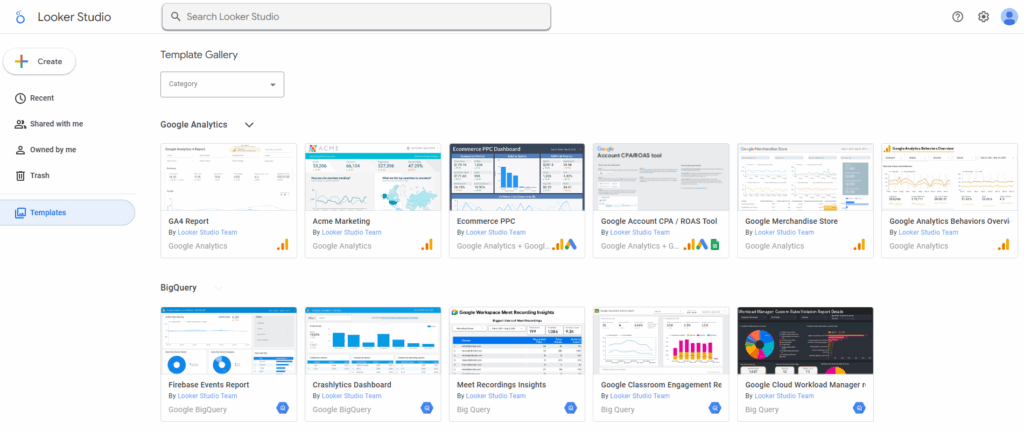Open the Crashlytics Dashboard template thumbnail

click(373, 340)
